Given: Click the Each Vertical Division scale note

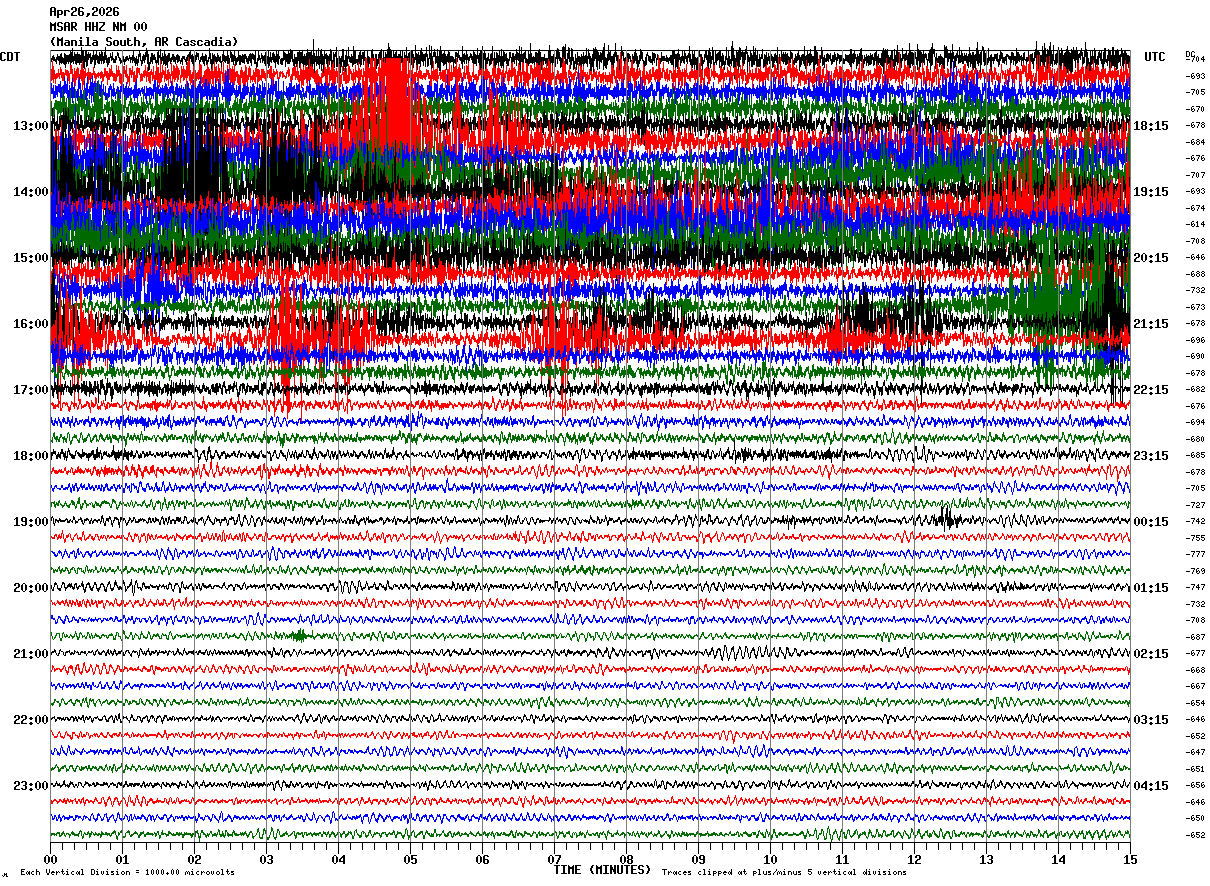Looking at the screenshot, I should click(127, 873).
